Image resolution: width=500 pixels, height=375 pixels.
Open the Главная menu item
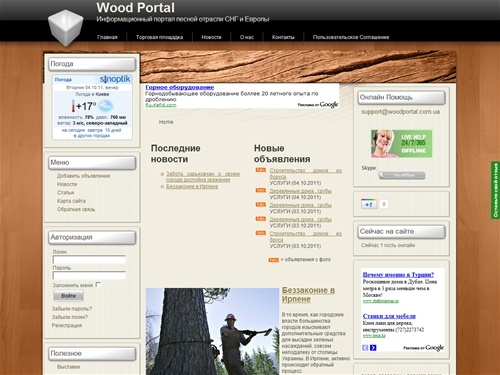(x=107, y=37)
